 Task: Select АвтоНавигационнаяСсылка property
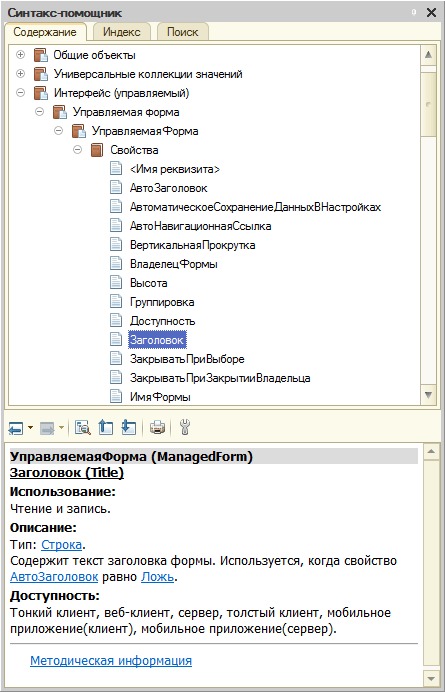pos(200,226)
